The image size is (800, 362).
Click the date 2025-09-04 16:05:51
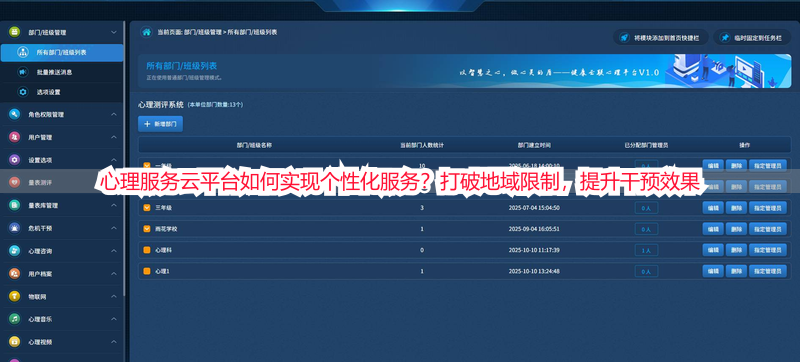534,229
